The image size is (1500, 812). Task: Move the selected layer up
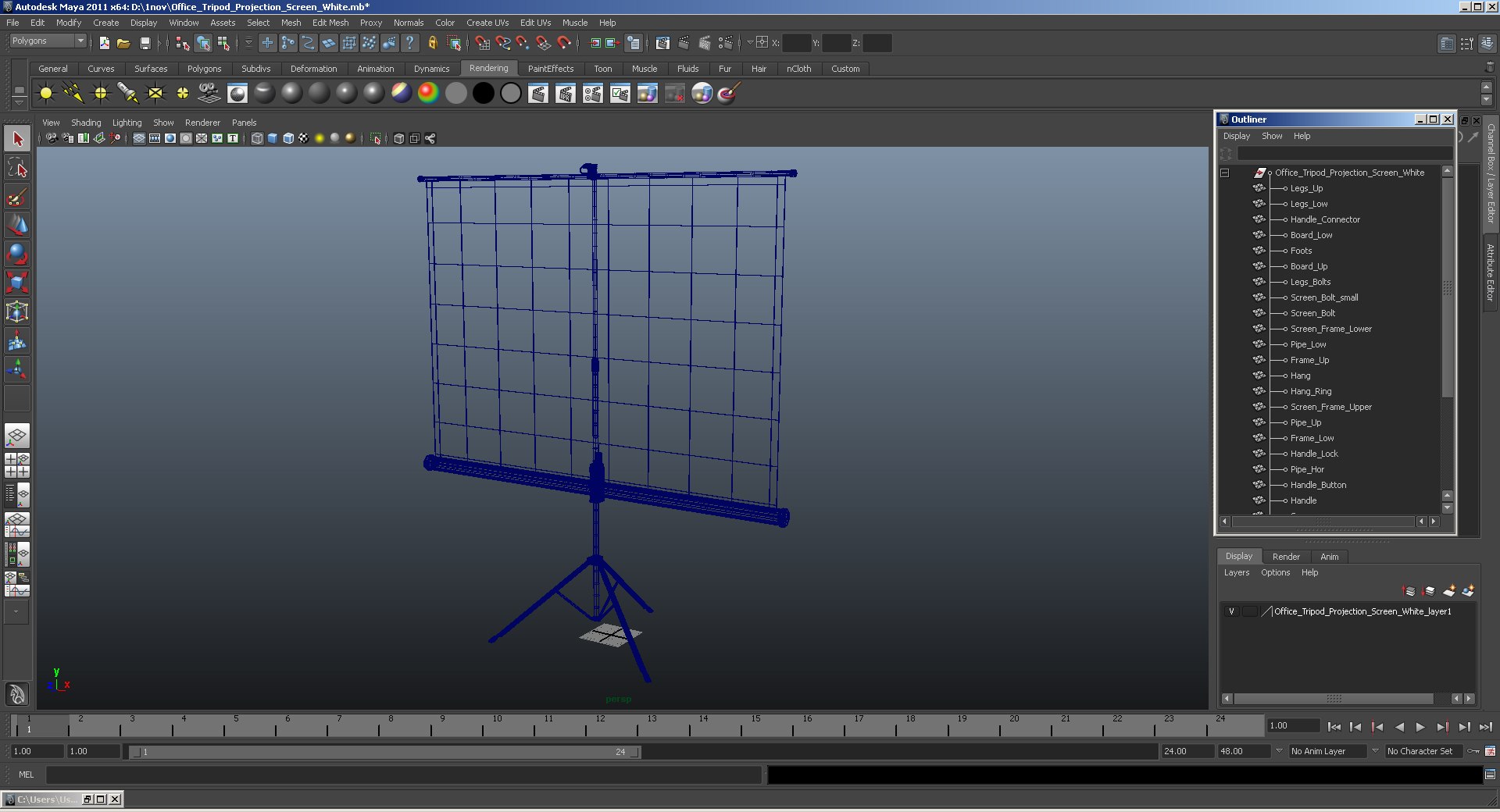pyautogui.click(x=1409, y=591)
